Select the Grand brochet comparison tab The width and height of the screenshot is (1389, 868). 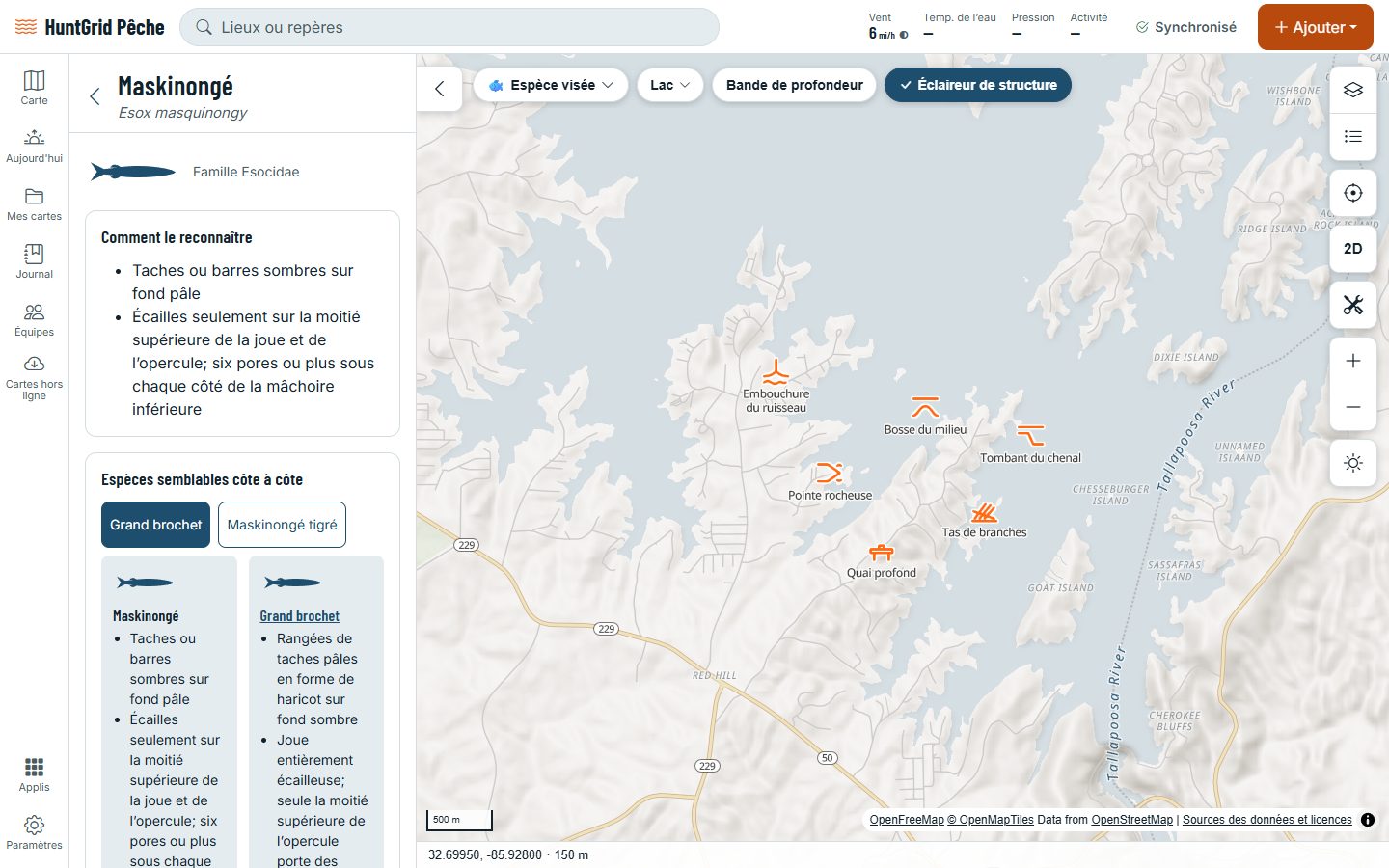(x=155, y=525)
